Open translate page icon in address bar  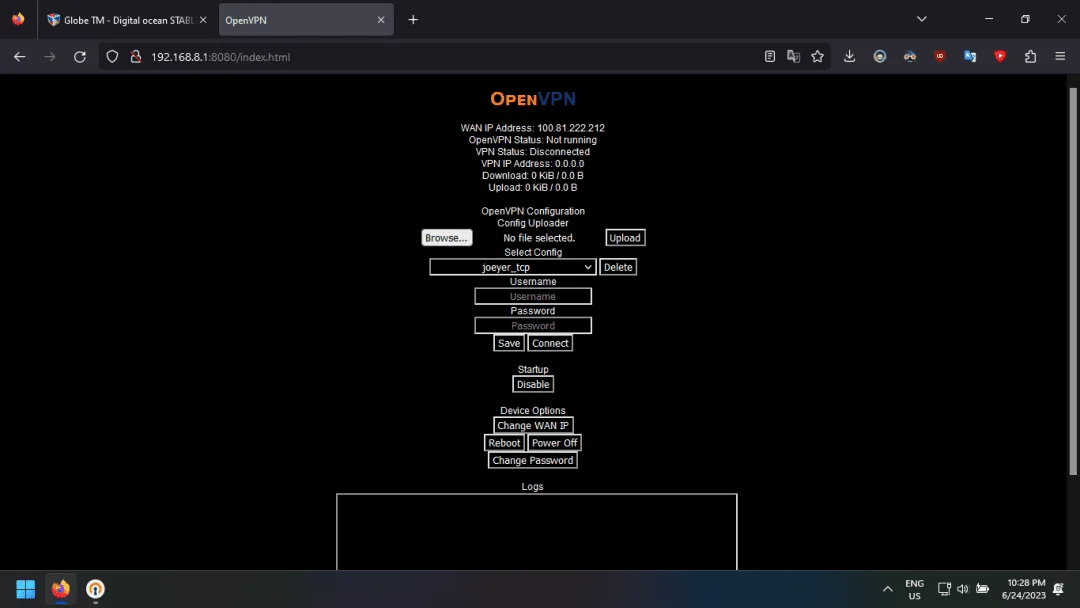793,56
